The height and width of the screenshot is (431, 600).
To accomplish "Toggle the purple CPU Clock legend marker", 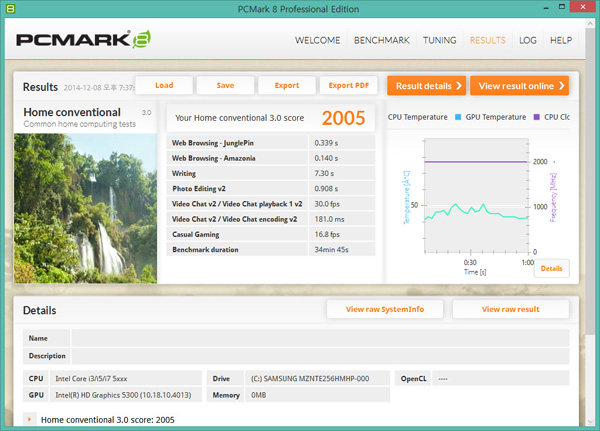I will click(x=536, y=117).
